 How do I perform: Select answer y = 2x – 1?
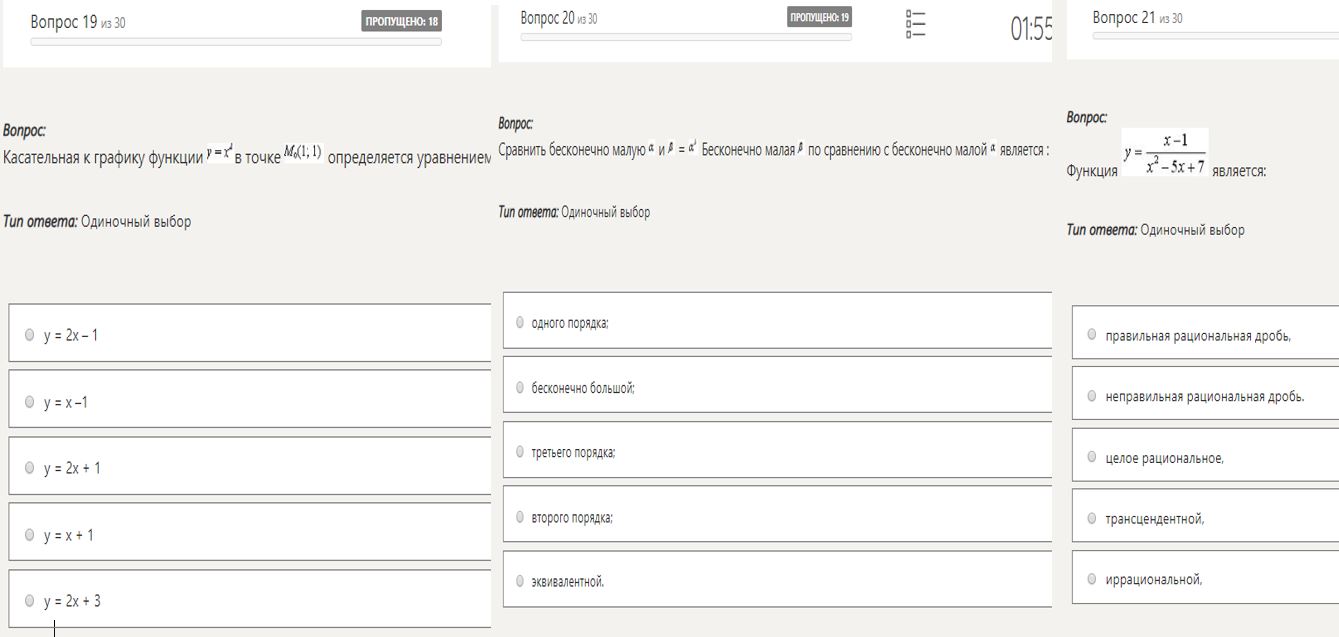[31, 335]
